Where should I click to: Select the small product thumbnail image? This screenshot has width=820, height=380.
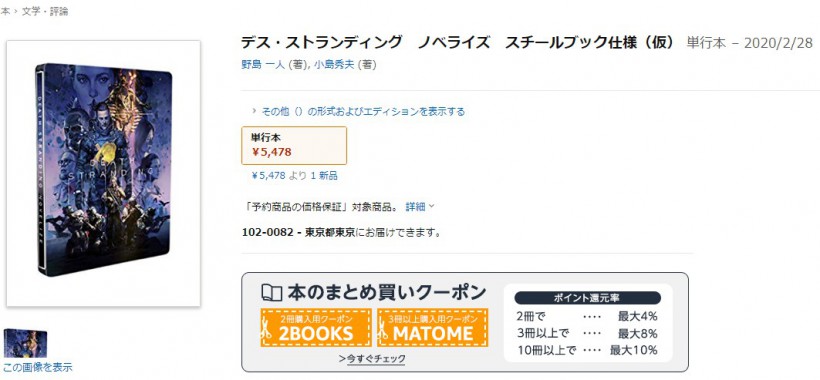pyautogui.click(x=25, y=343)
